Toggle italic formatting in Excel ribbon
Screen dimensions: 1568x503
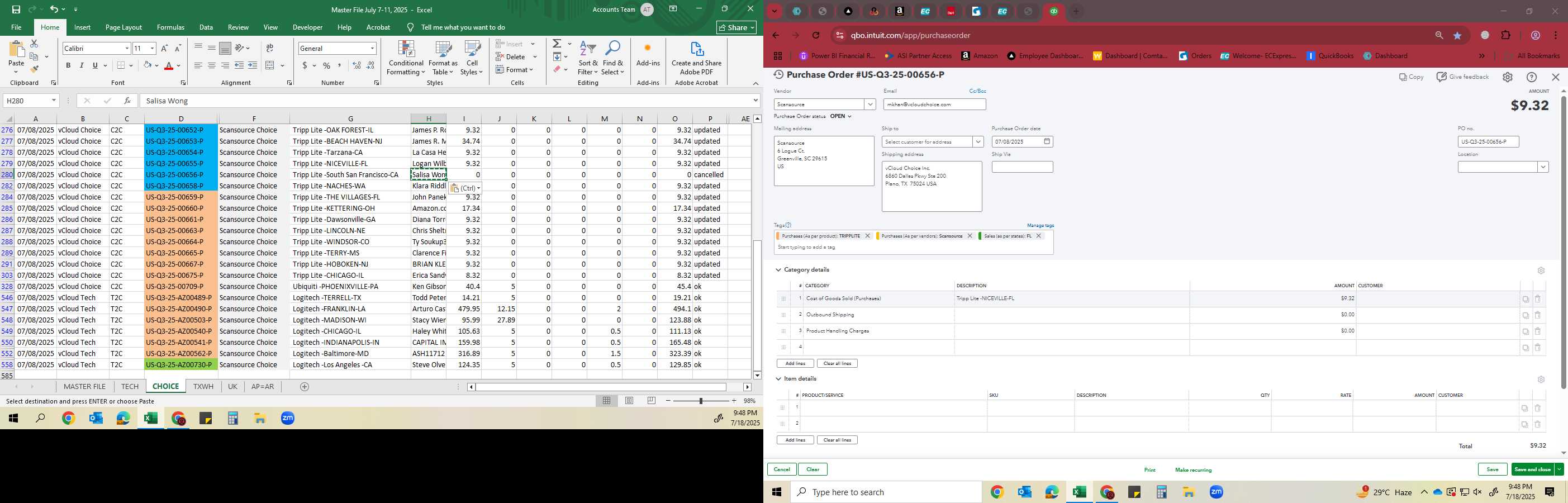(x=82, y=65)
